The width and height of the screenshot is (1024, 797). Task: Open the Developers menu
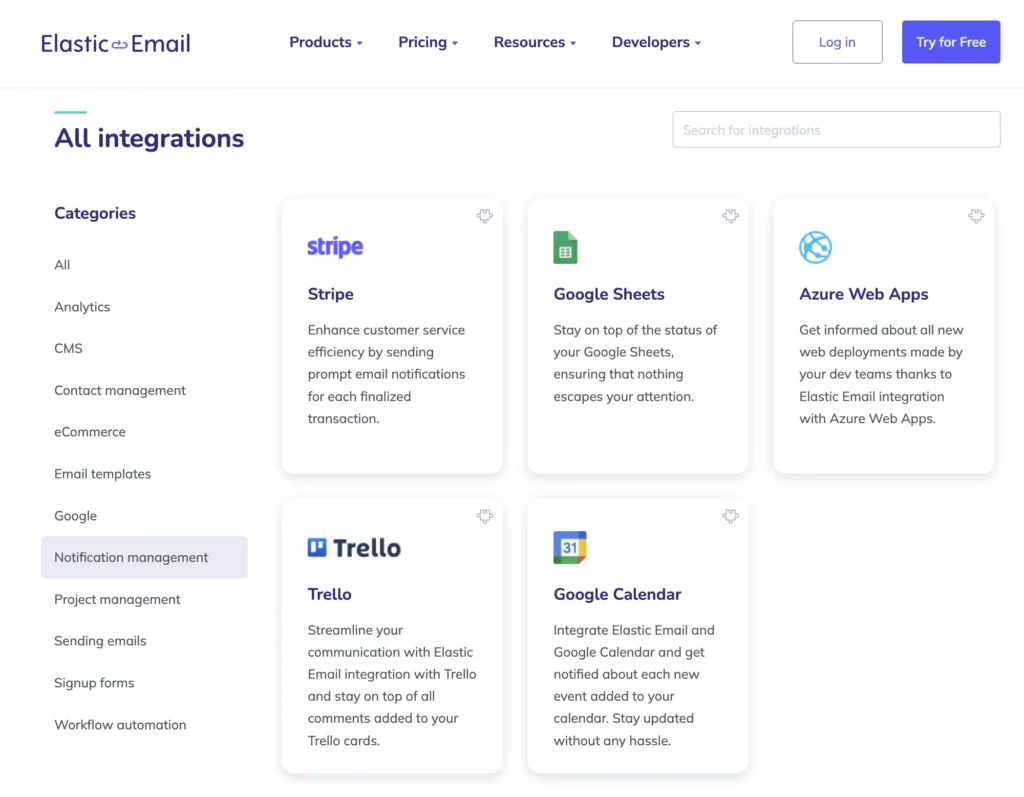[656, 42]
